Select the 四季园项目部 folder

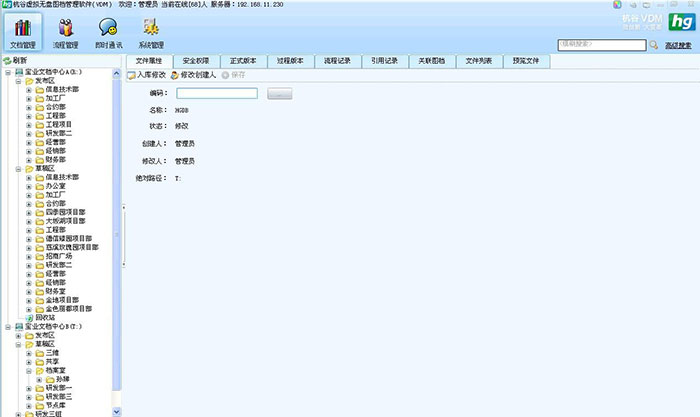click(65, 212)
